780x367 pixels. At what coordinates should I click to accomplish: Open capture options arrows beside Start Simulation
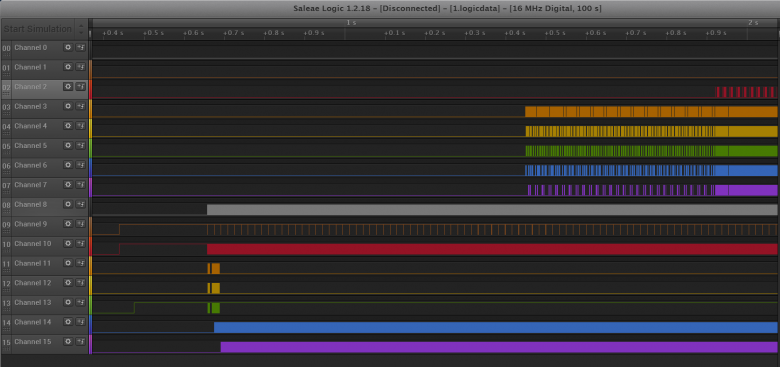81,29
